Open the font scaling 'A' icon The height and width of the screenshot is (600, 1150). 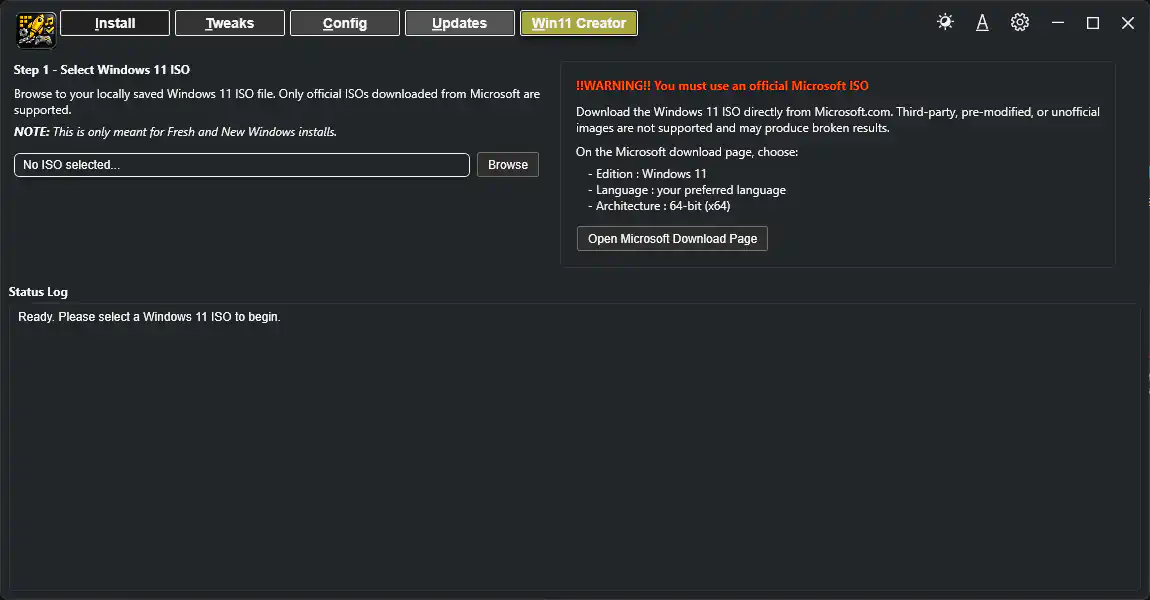[982, 23]
